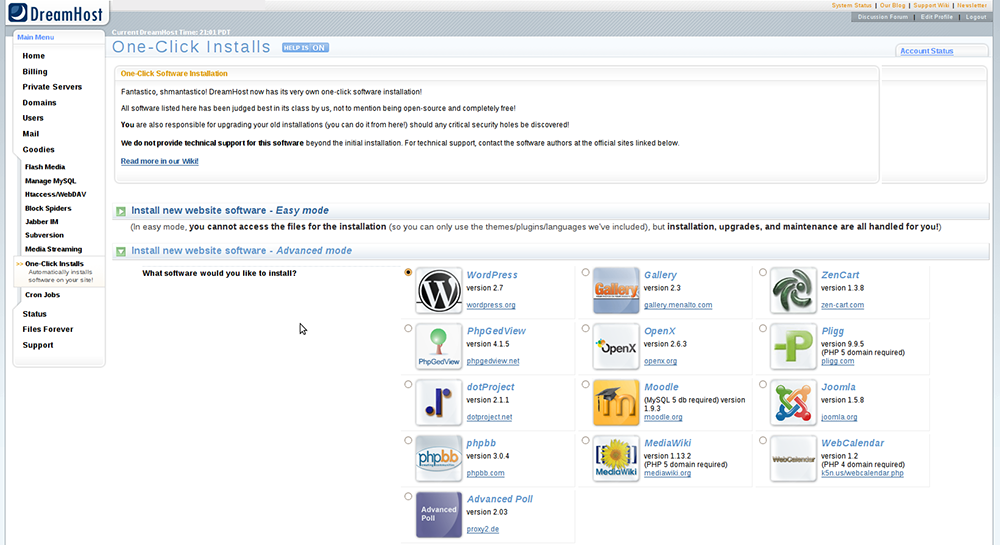1000x545 pixels.
Task: Open Private Servers in main menu
Action: click(x=52, y=87)
